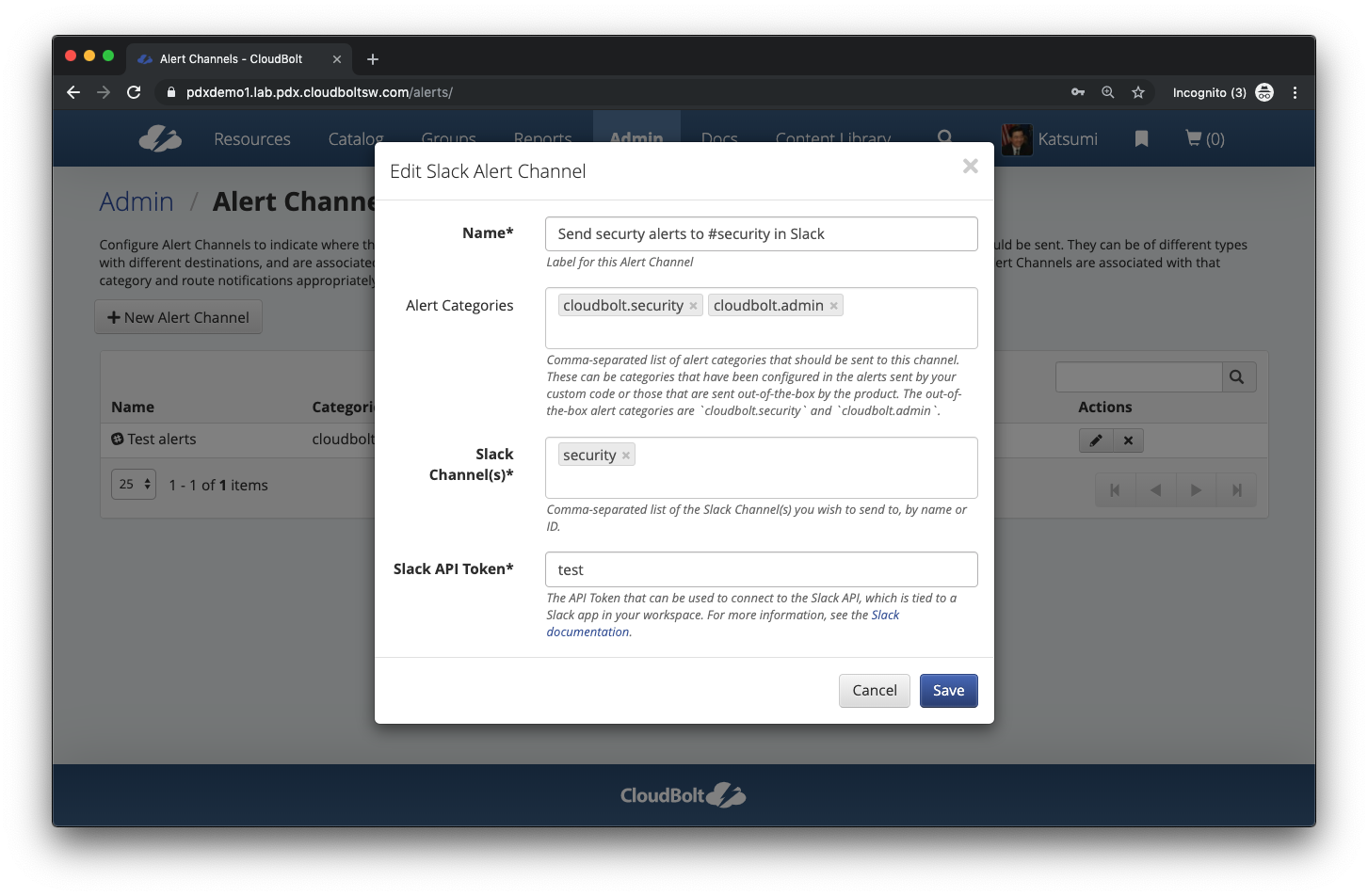Bookmark this page with the star icon
The image size is (1368, 896).
pyautogui.click(x=1138, y=92)
